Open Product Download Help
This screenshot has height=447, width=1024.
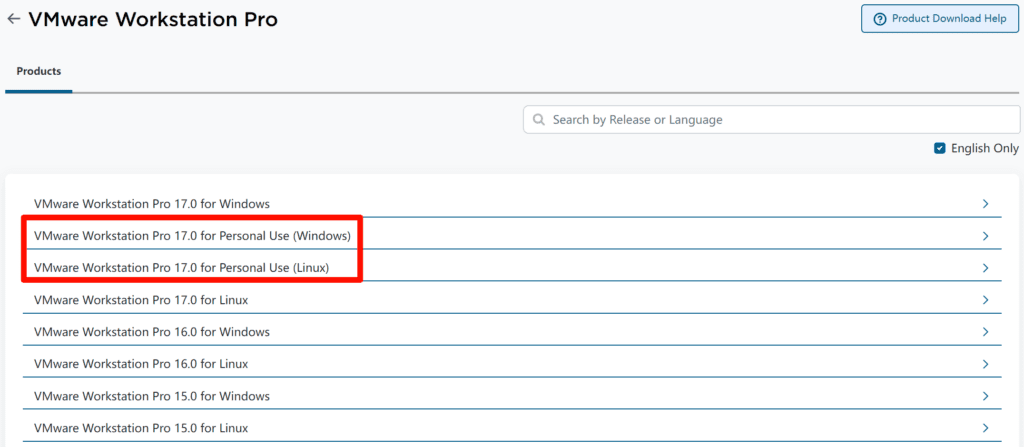click(x=940, y=19)
